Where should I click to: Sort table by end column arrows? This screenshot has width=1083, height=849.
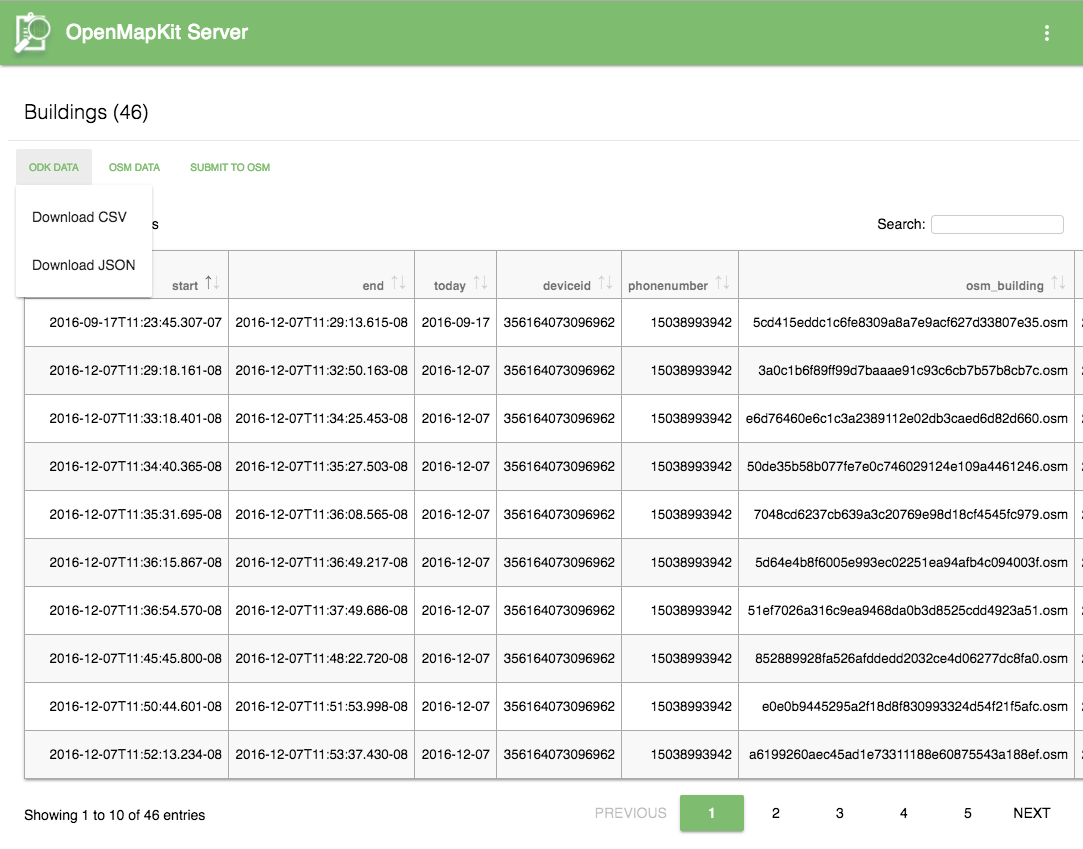coord(399,283)
